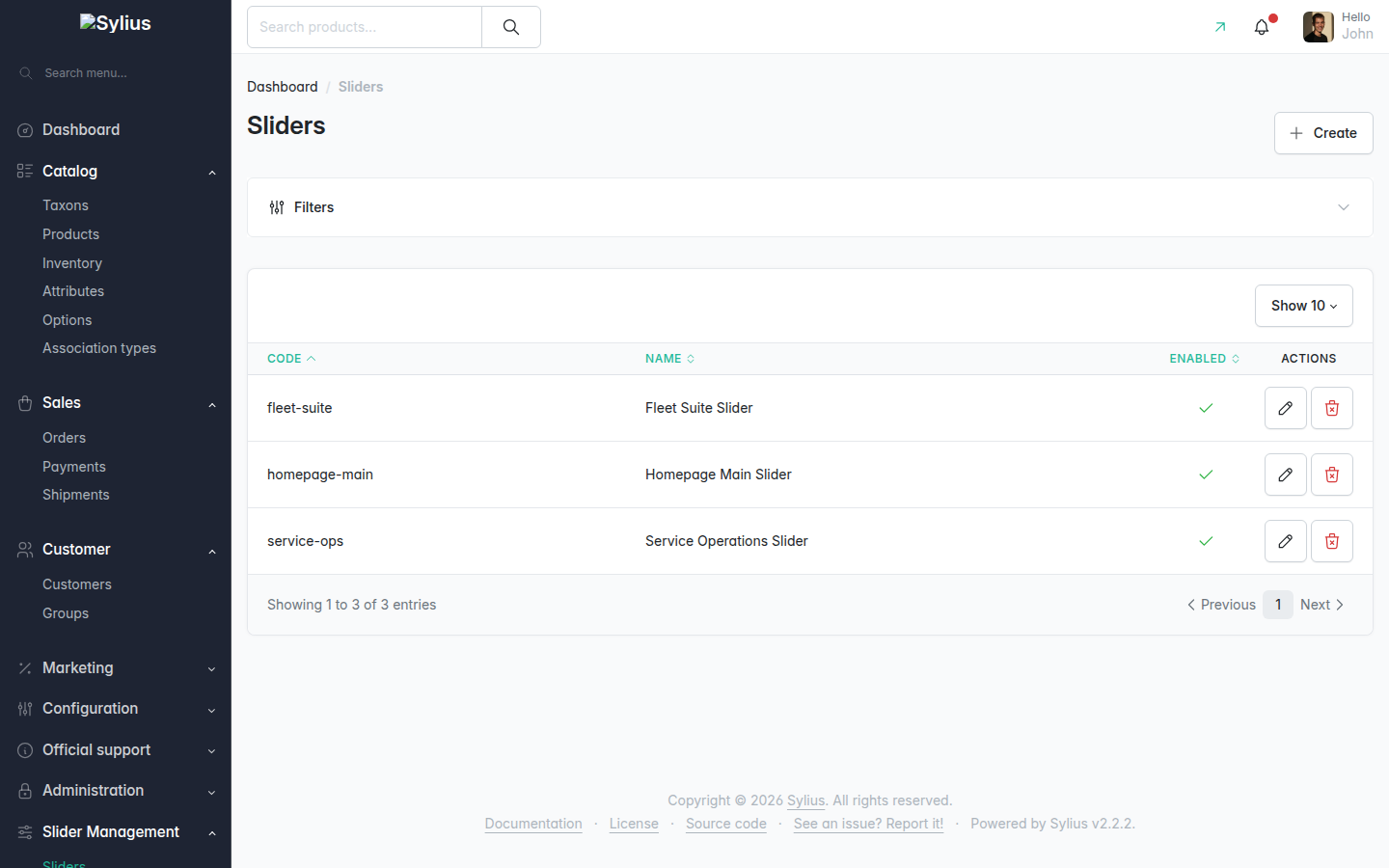Sort table by Code column

click(x=291, y=359)
